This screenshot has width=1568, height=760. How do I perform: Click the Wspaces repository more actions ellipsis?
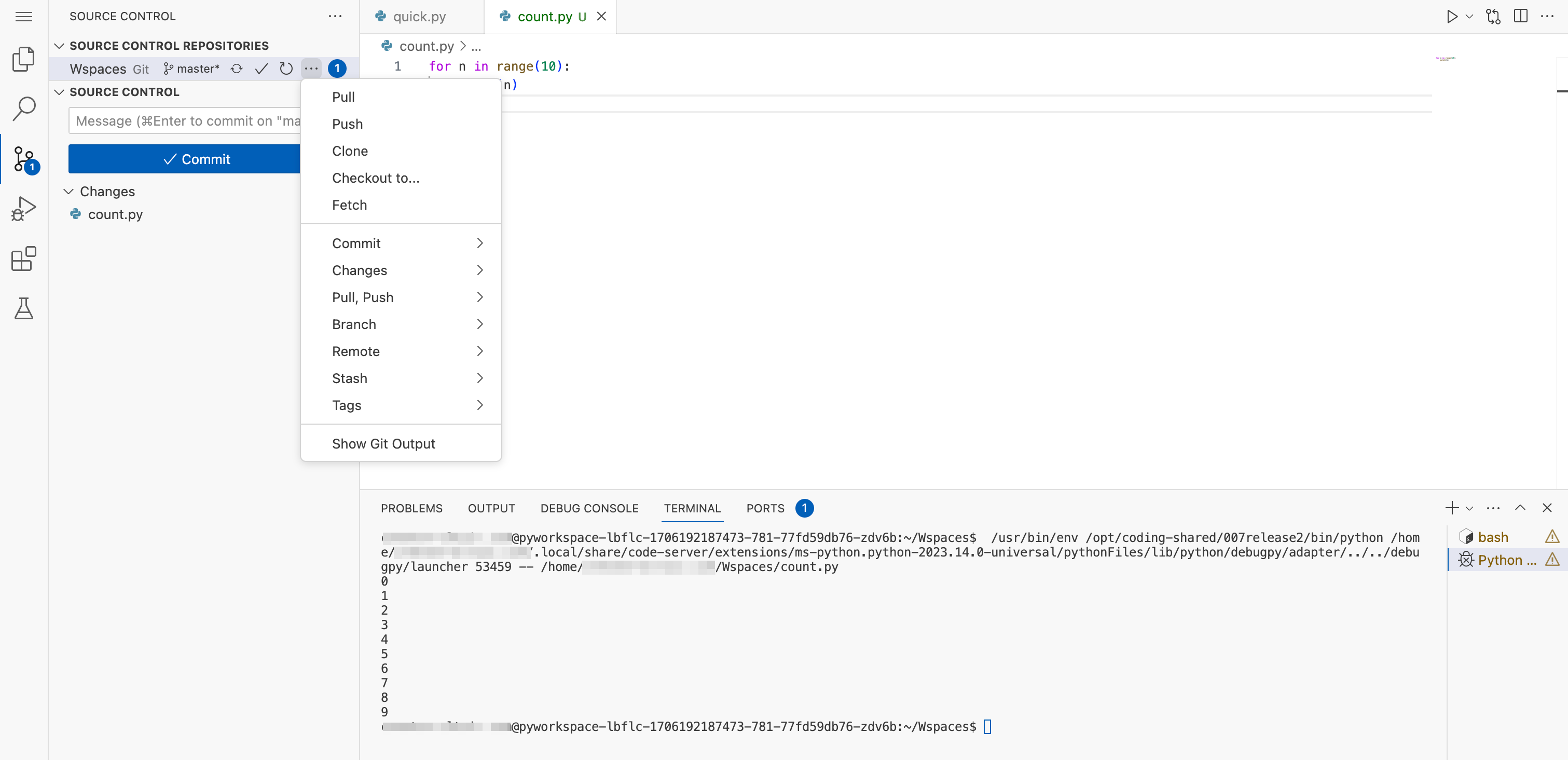click(311, 69)
